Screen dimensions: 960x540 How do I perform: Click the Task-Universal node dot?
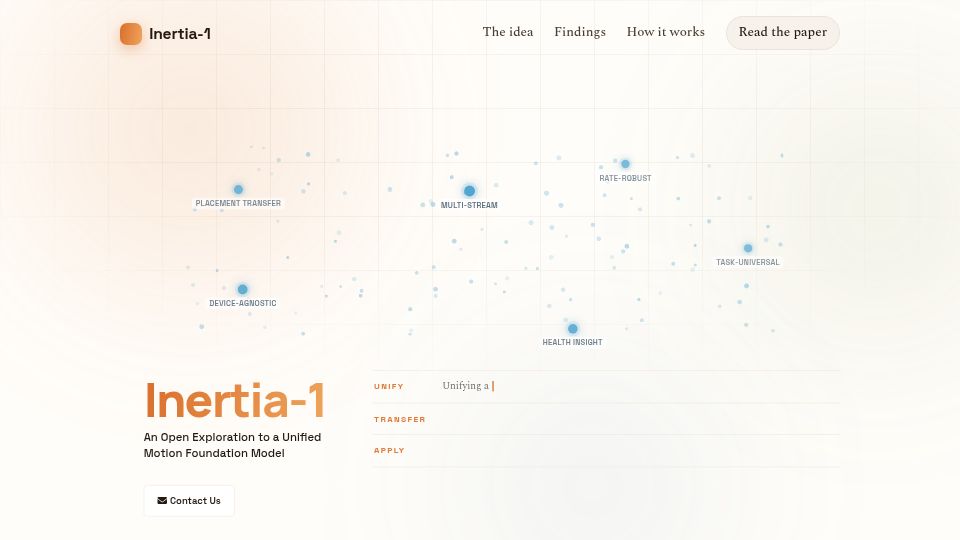tap(748, 249)
